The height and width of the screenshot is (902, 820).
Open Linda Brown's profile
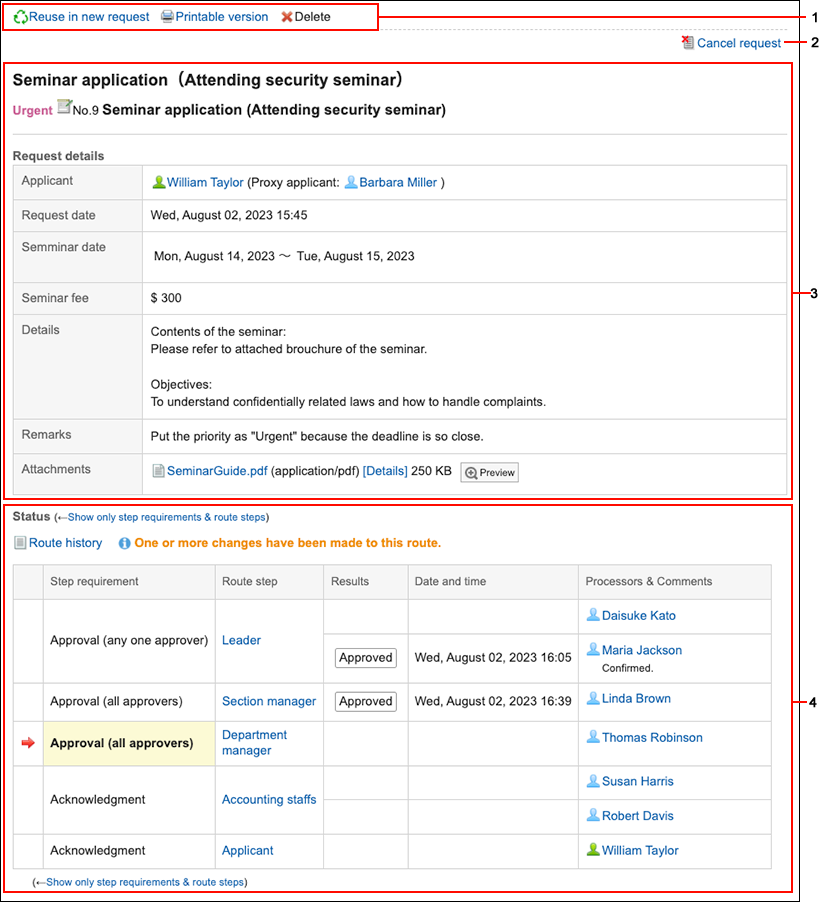[636, 698]
